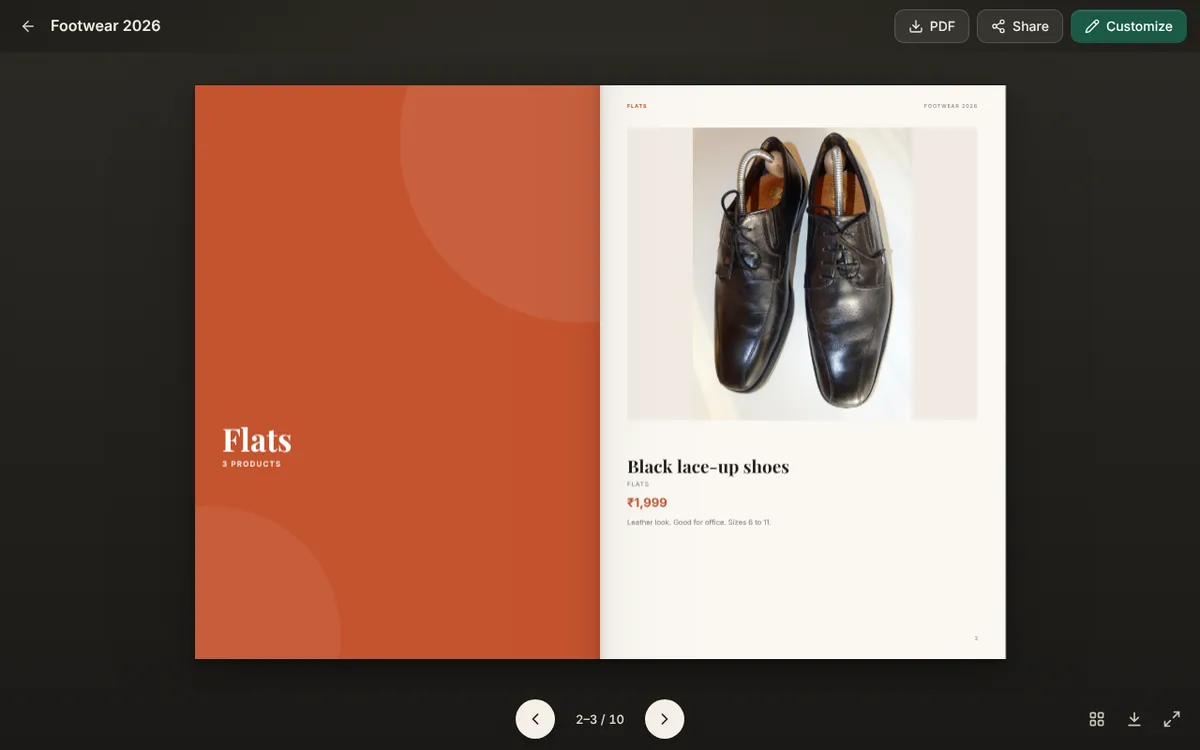Click the 'Footwear 2026' title in header
The width and height of the screenshot is (1200, 750).
click(x=105, y=26)
